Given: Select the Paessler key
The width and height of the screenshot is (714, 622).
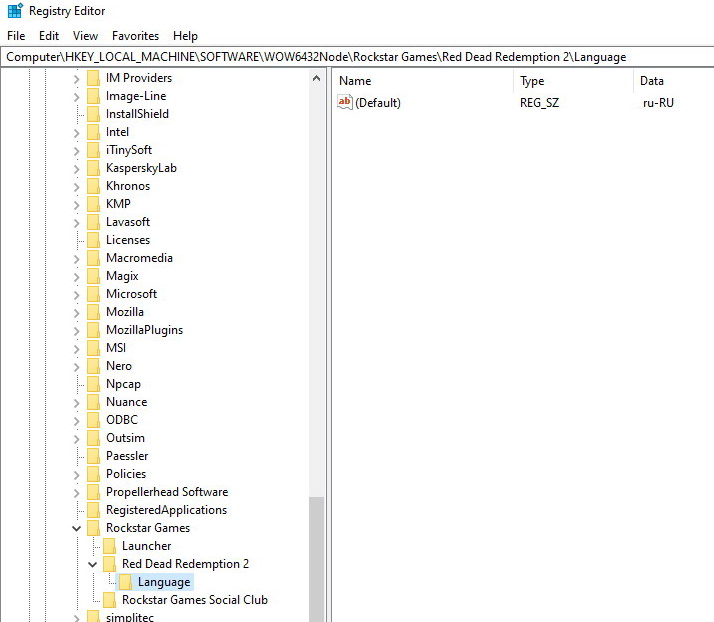Looking at the screenshot, I should [127, 456].
